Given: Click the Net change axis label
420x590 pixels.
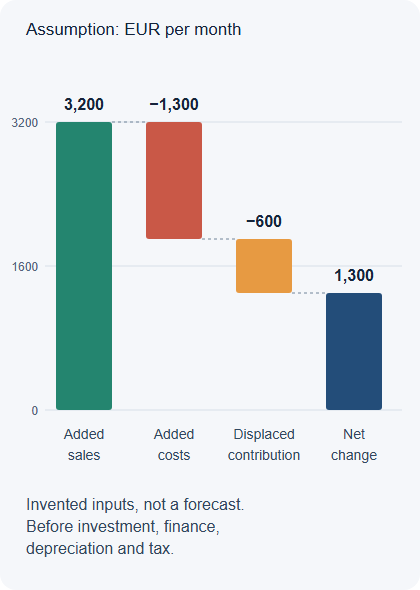Looking at the screenshot, I should 354,445.
